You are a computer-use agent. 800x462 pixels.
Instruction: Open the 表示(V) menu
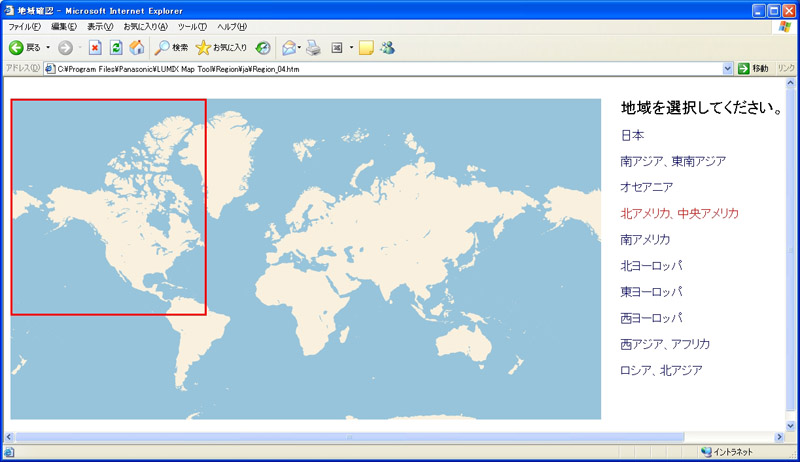pyautogui.click(x=99, y=27)
